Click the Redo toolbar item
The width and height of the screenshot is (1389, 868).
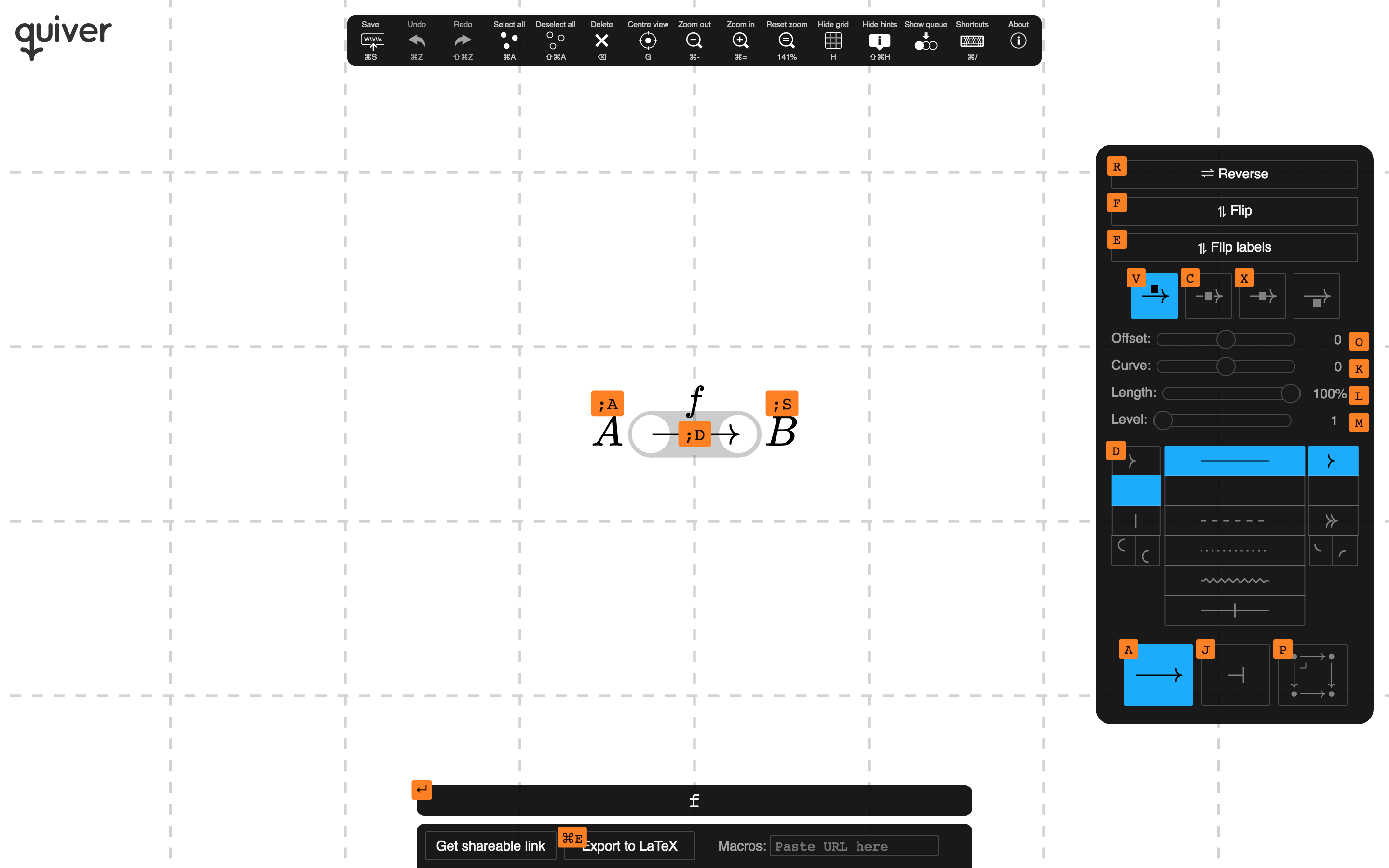[x=463, y=41]
